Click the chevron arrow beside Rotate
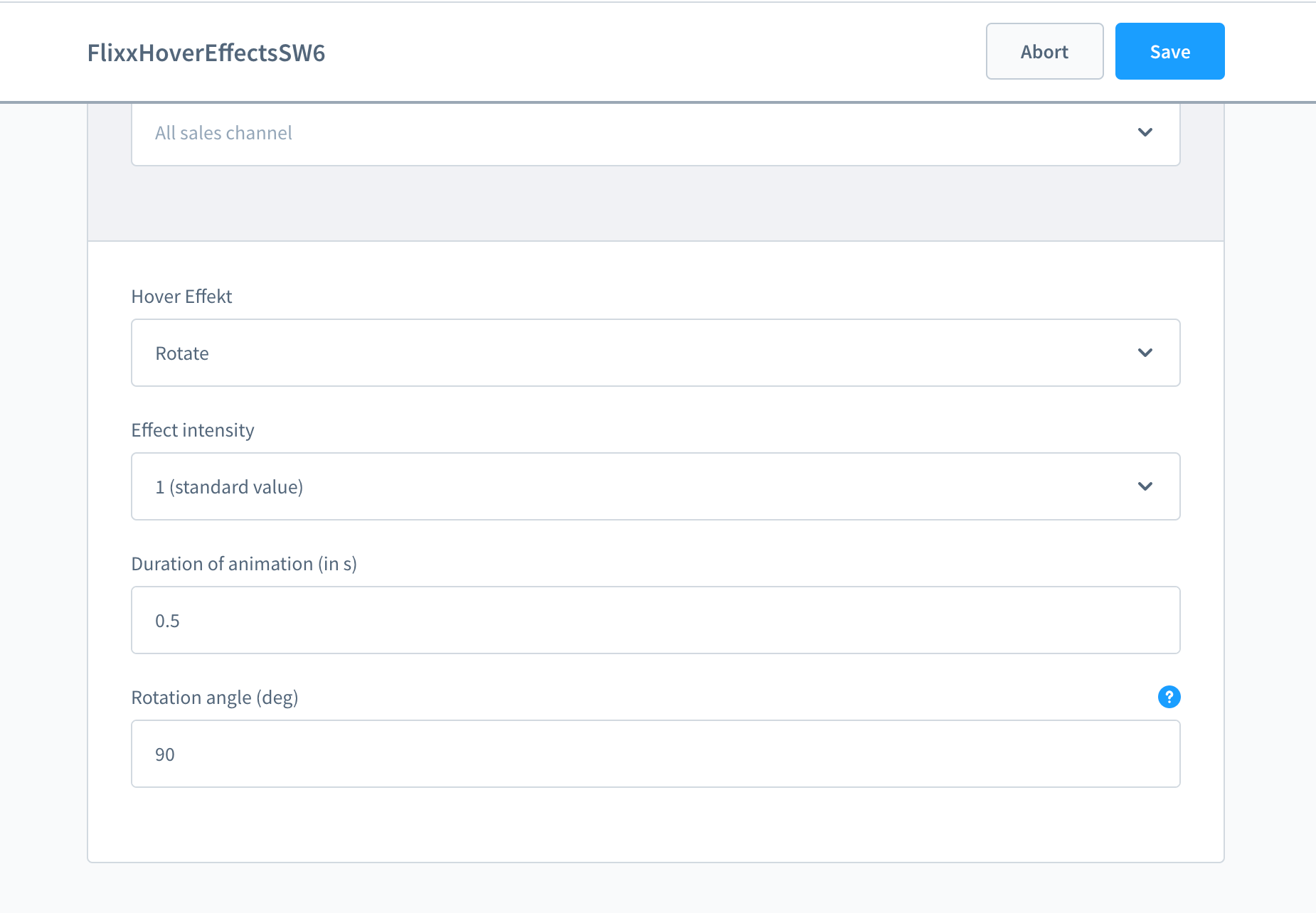The image size is (1316, 913). [x=1145, y=353]
